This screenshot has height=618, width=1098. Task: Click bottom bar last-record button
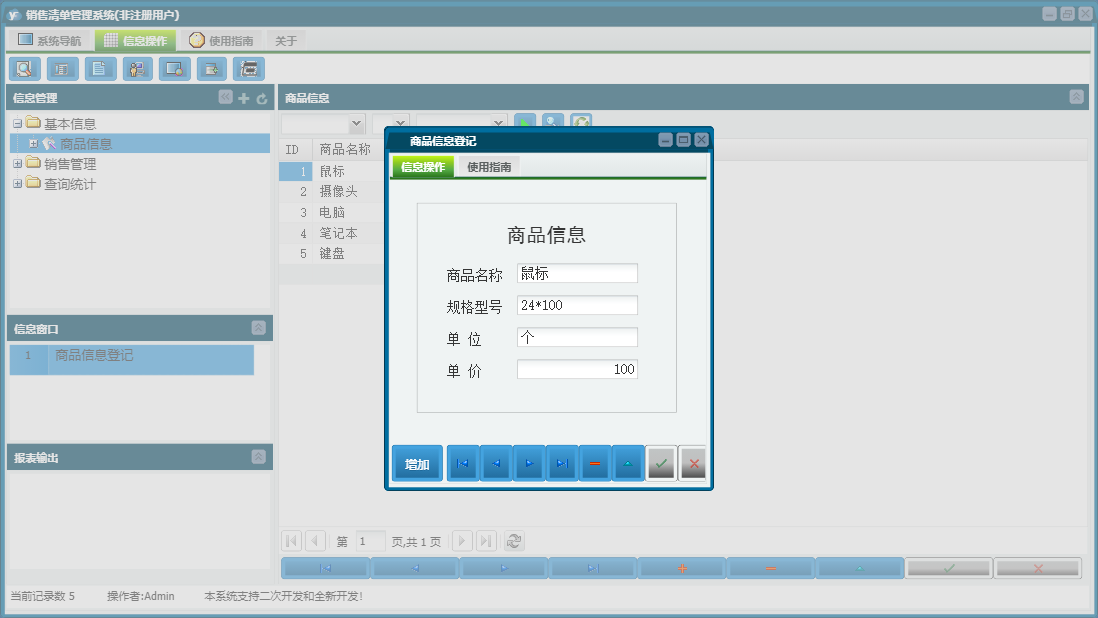point(592,568)
